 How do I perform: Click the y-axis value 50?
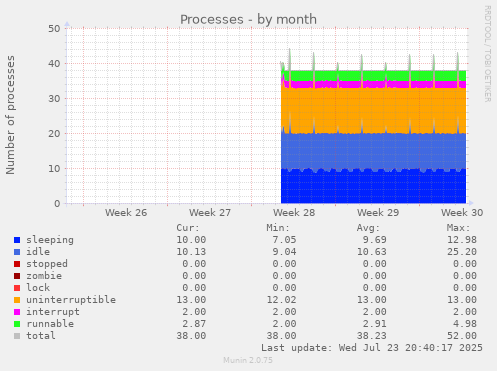(54, 29)
